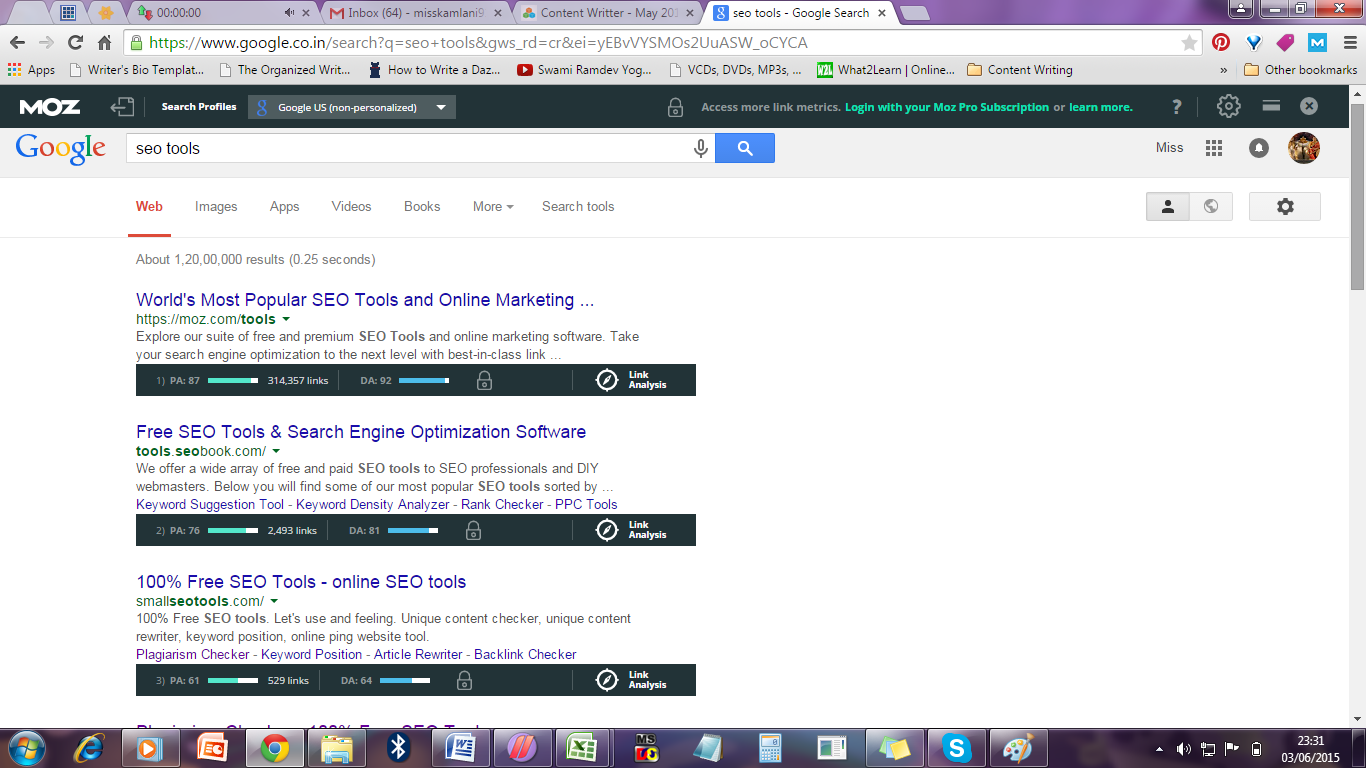Screen dimensions: 1366x768
Task: Click the voice search microphone icon
Action: (x=701, y=148)
